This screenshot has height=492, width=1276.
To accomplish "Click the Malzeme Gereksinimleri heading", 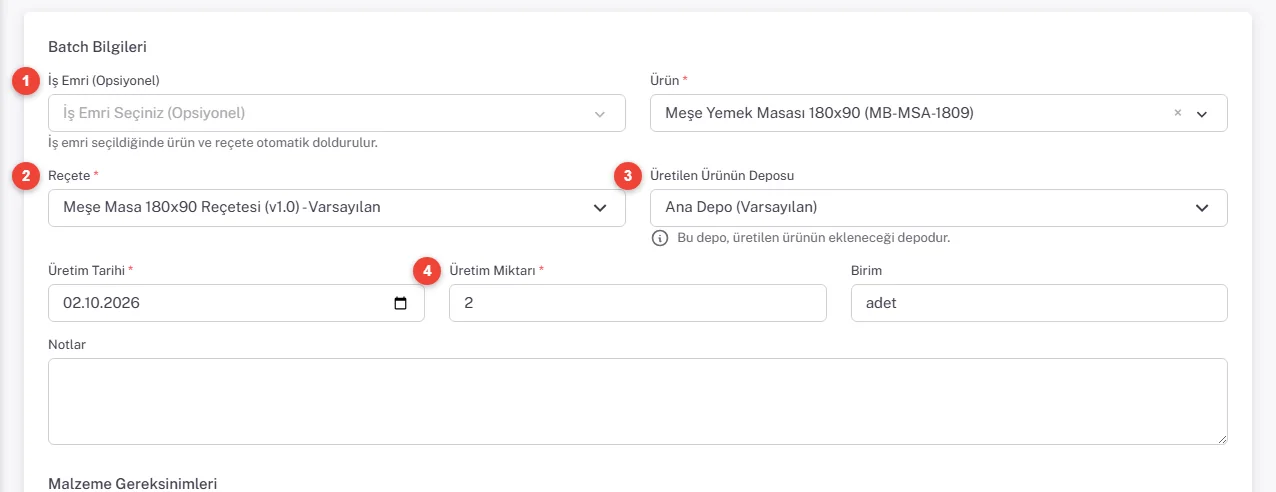I will point(133,484).
